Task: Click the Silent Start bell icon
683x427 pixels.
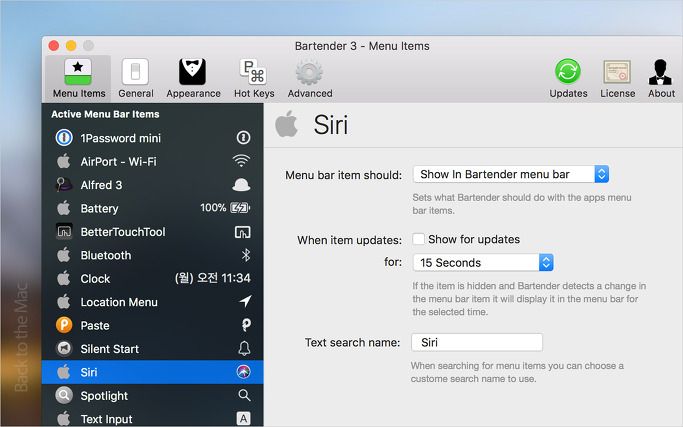Action: 244,349
